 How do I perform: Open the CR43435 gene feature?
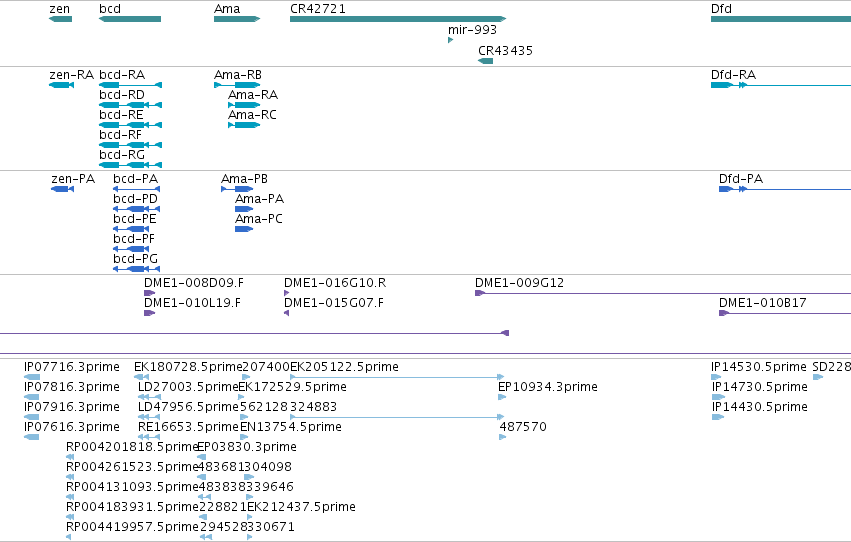point(485,61)
